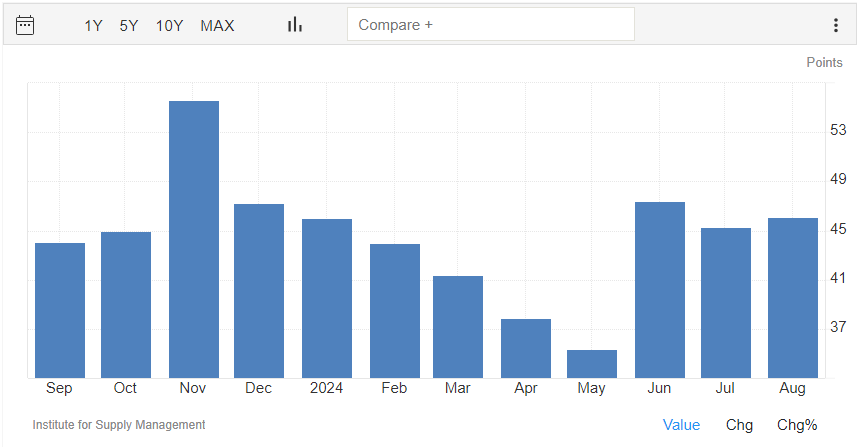This screenshot has width=857, height=447.
Task: Click the Points unit label
Action: 824,62
